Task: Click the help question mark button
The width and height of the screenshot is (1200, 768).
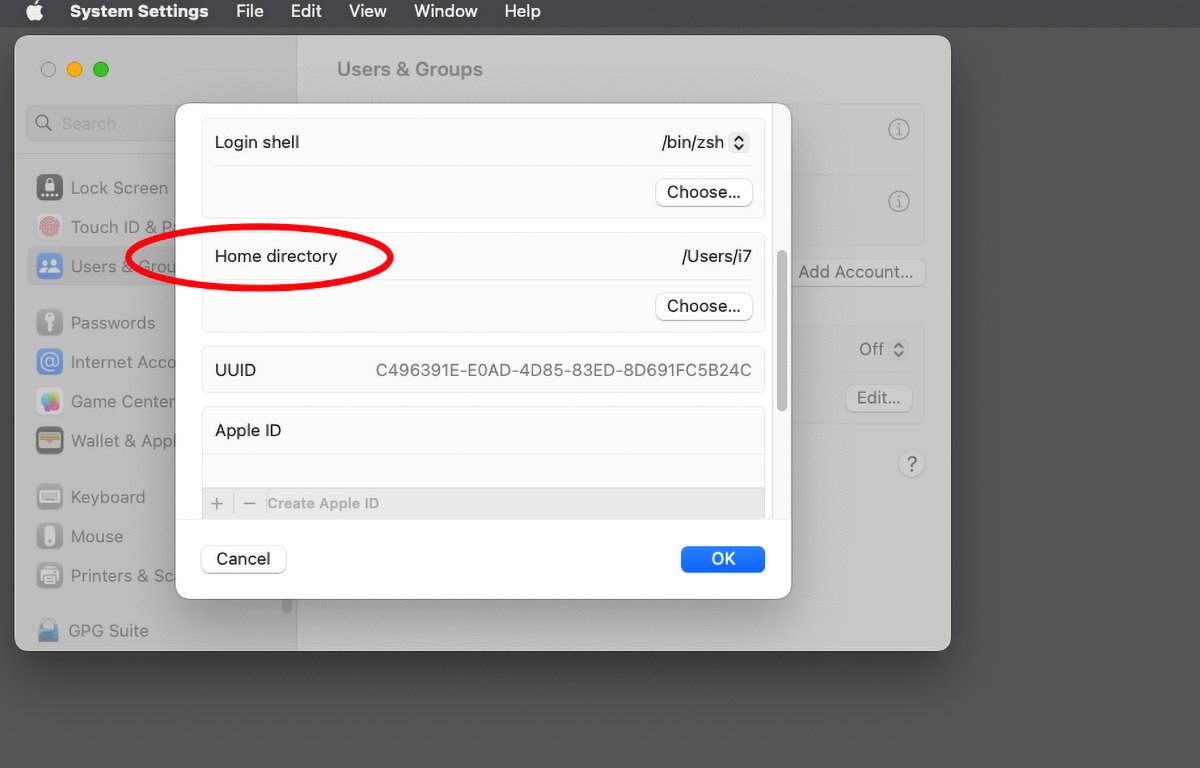Action: pos(911,464)
